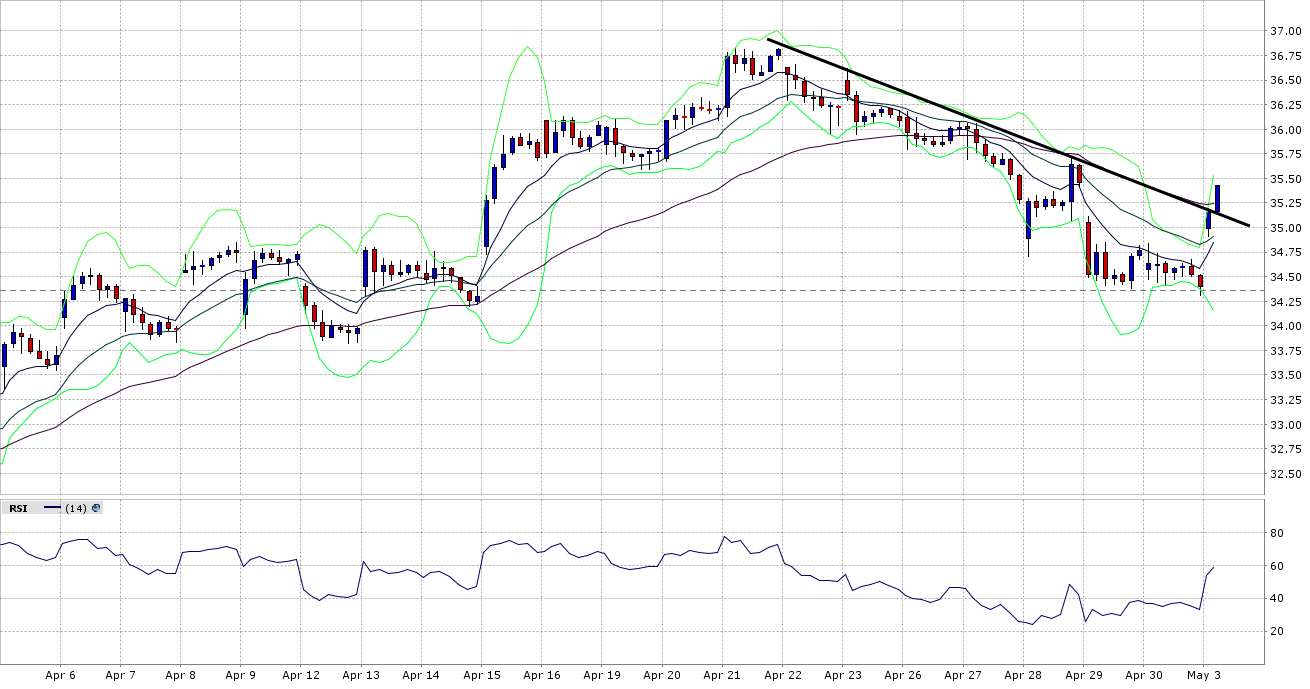Click the 33.25 price axis label

coord(1285,400)
